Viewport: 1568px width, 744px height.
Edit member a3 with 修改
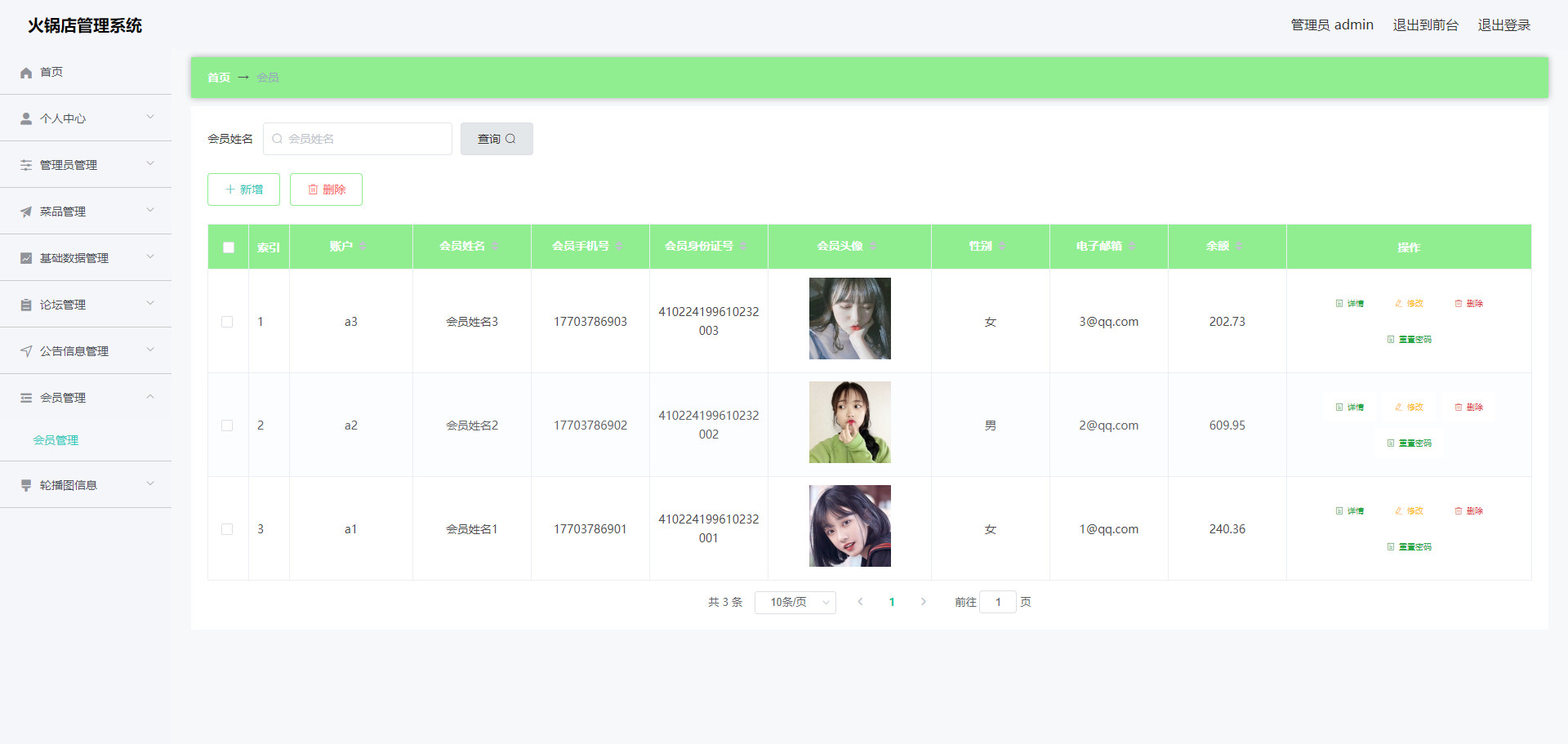(x=1409, y=304)
